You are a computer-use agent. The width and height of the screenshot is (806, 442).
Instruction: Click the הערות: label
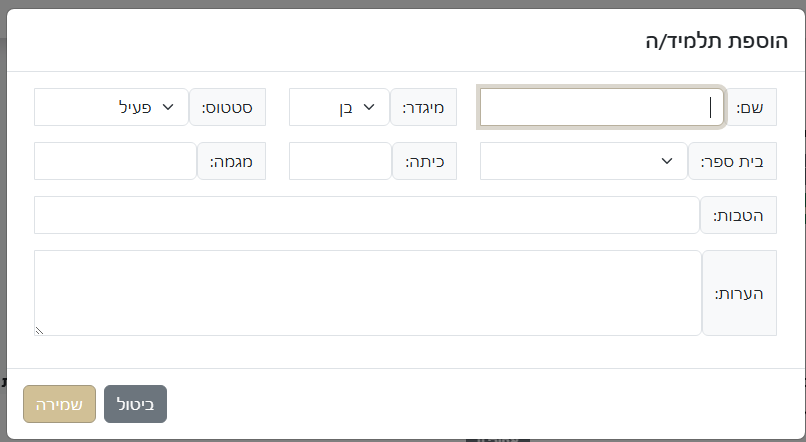(x=739, y=293)
